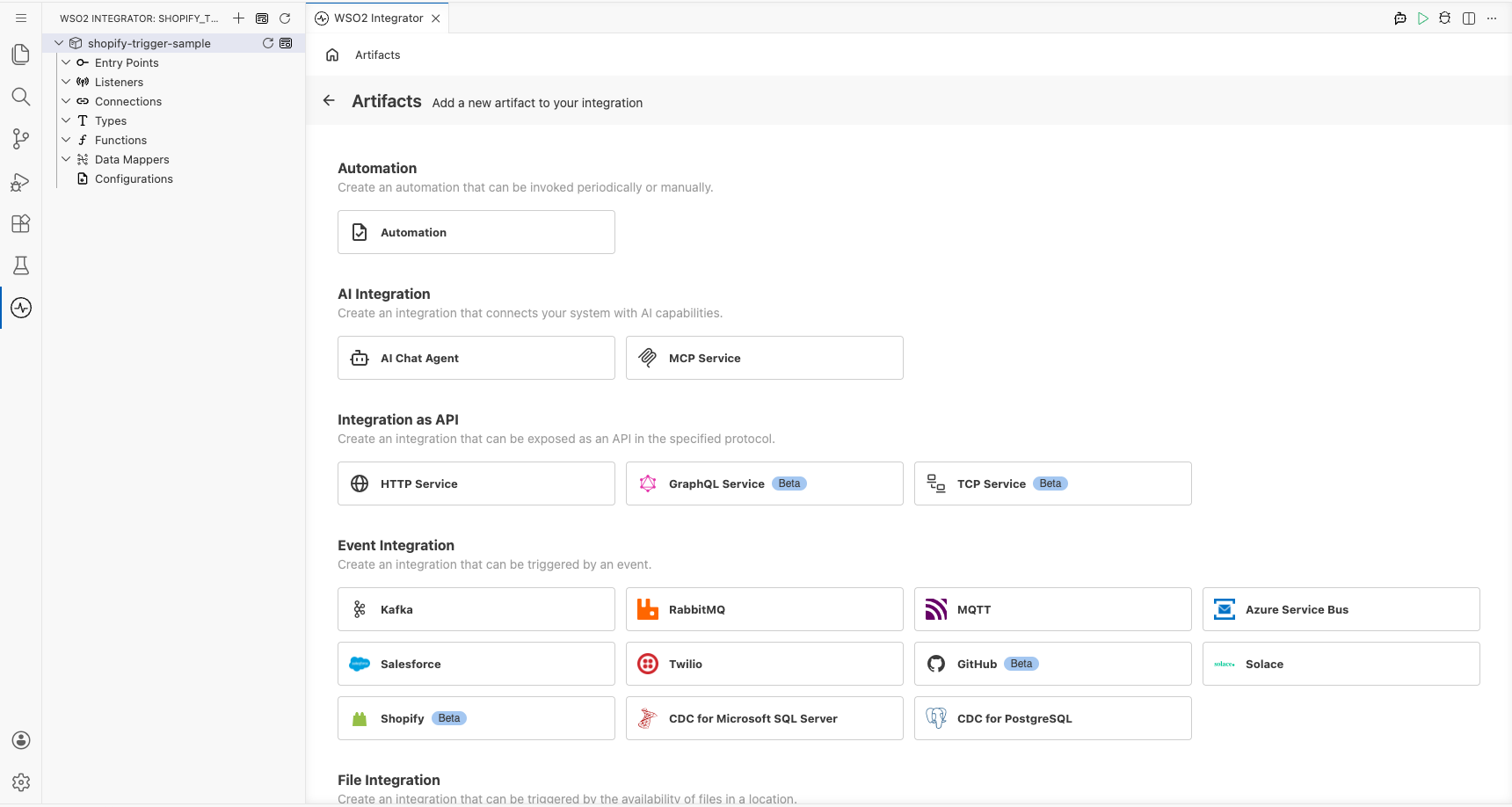Viewport: 1512px width, 807px height.
Task: Open the Source Control view
Action: click(x=21, y=139)
